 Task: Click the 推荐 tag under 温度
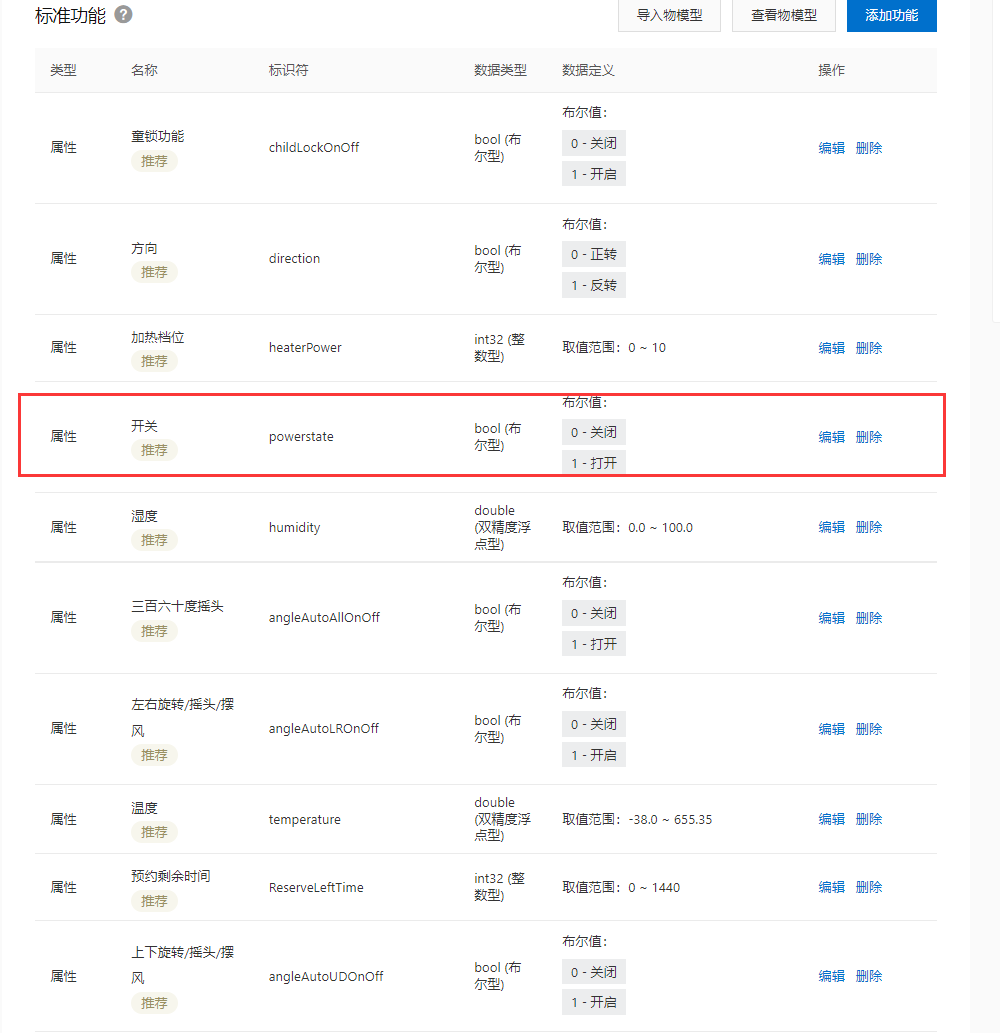pyautogui.click(x=154, y=832)
